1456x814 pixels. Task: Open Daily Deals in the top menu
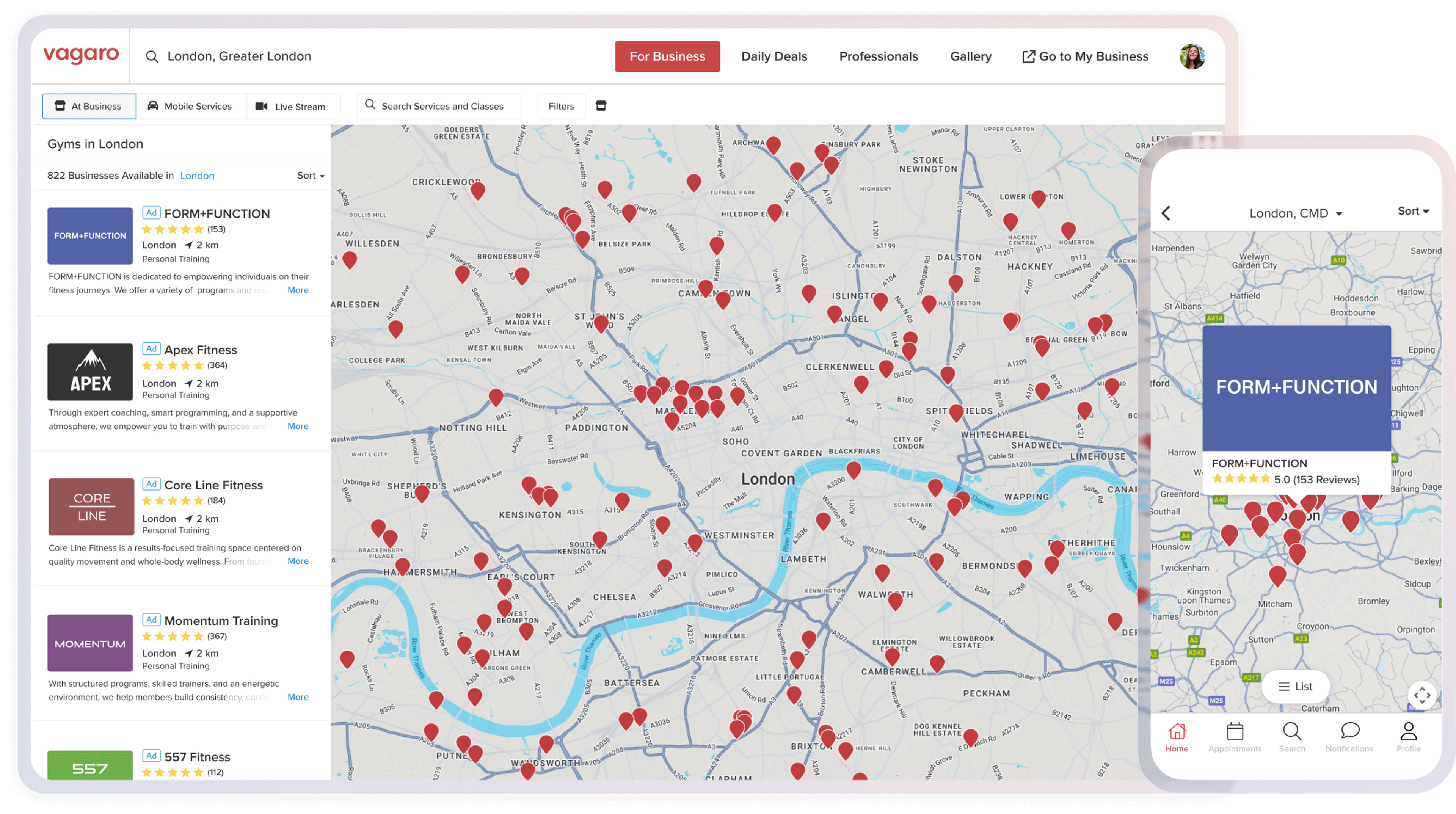[x=774, y=56]
